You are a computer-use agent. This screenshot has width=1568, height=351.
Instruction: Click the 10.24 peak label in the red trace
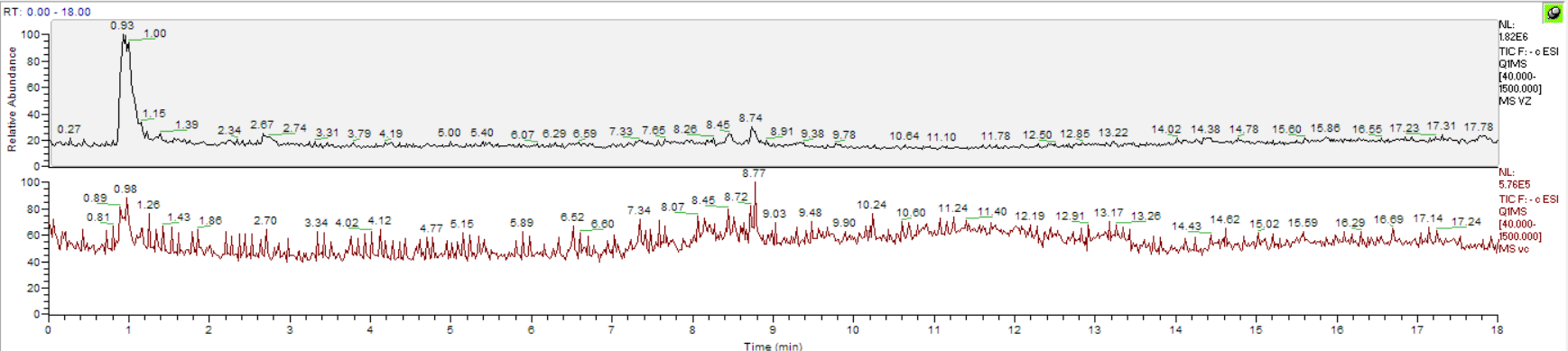pos(871,205)
